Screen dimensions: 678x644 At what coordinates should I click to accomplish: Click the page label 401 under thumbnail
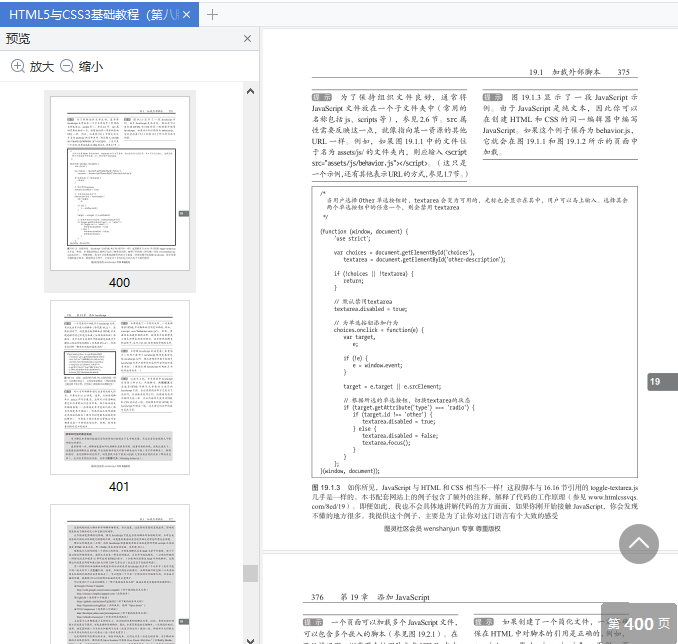[119, 487]
